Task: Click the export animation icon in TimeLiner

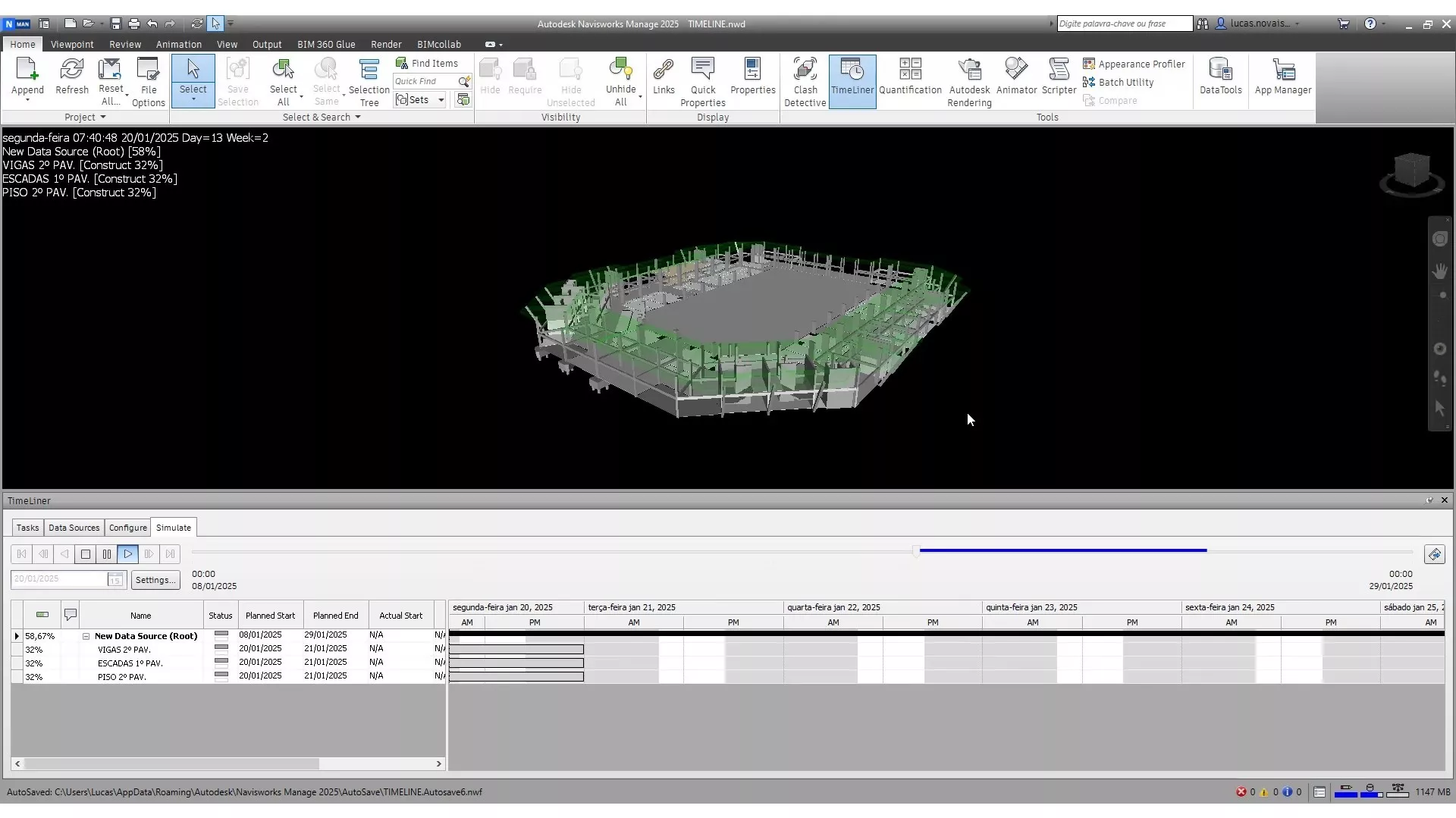Action: click(x=1434, y=555)
